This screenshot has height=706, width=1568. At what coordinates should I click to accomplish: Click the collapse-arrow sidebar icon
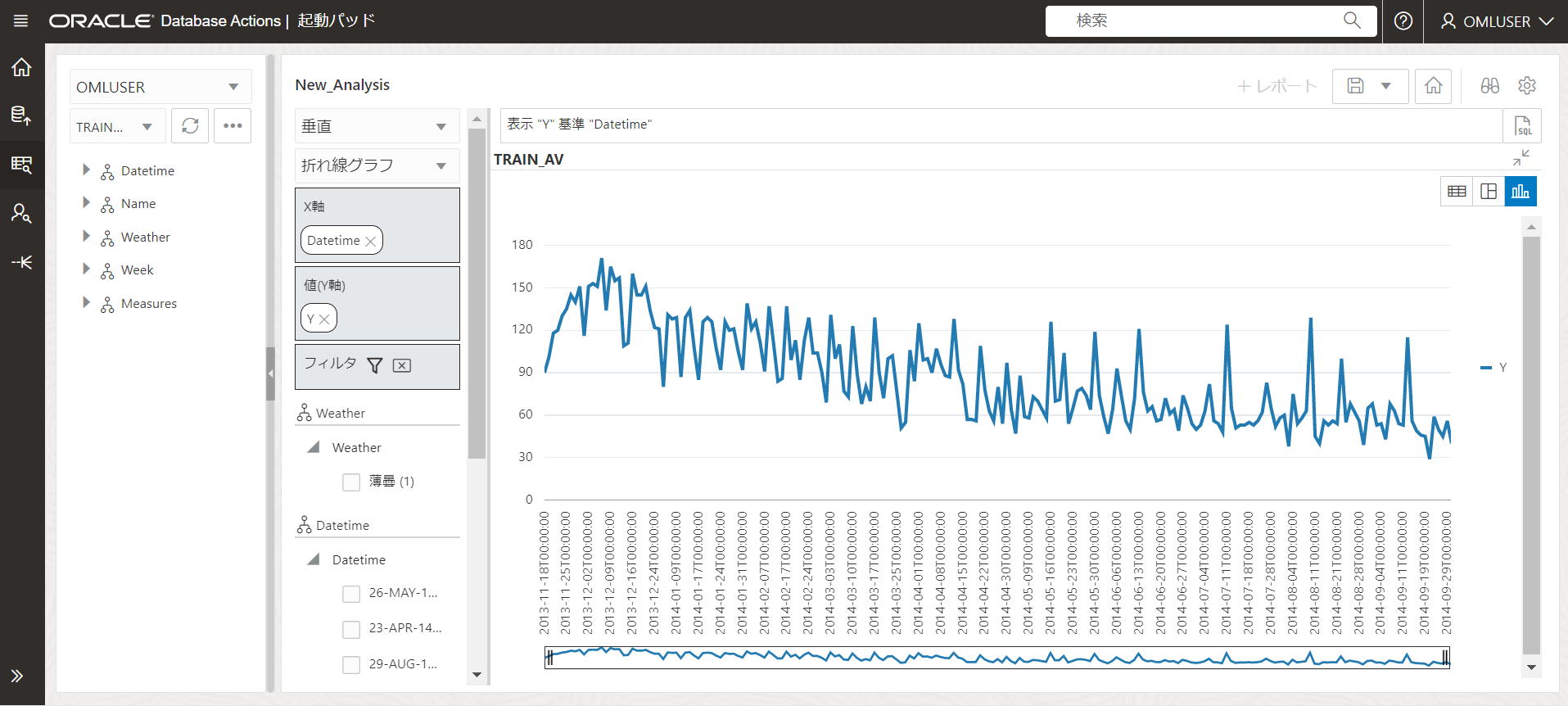point(21,262)
